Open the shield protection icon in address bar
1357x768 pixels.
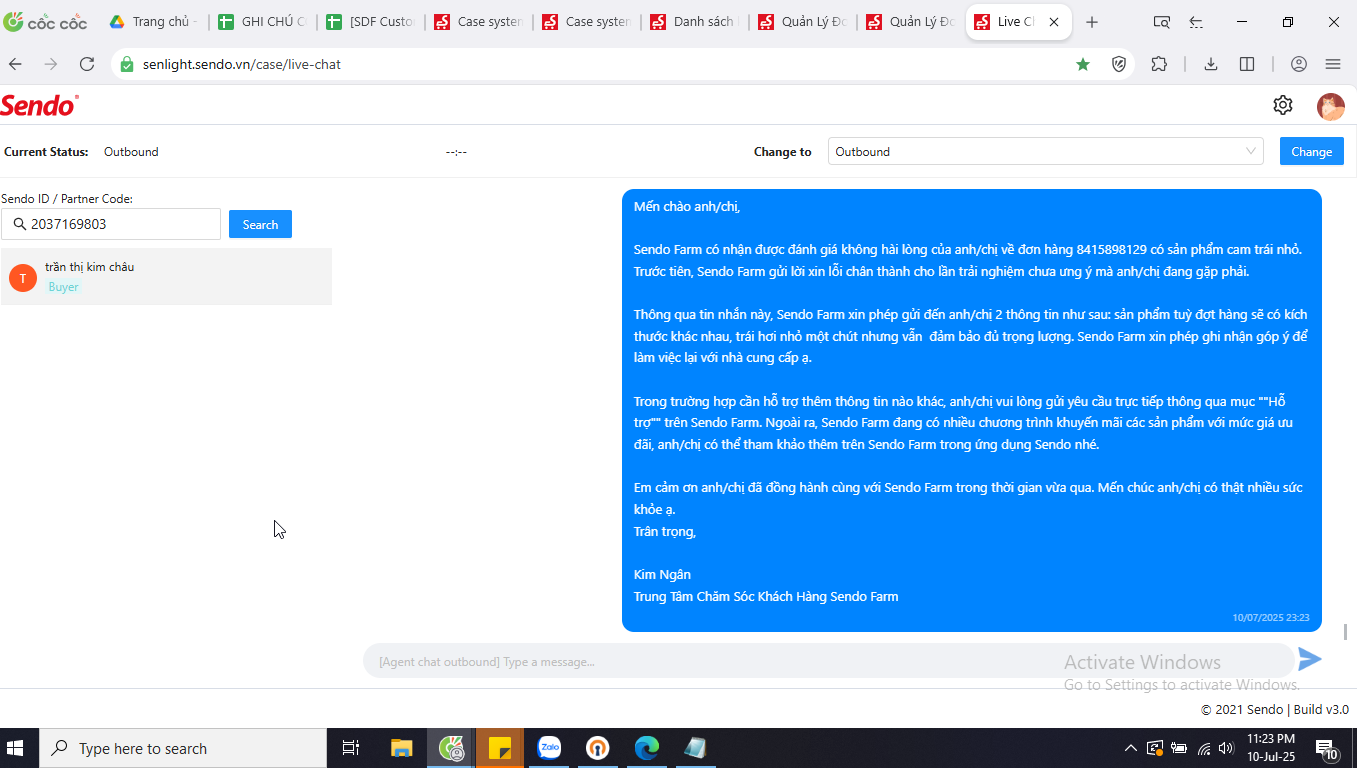1120,64
